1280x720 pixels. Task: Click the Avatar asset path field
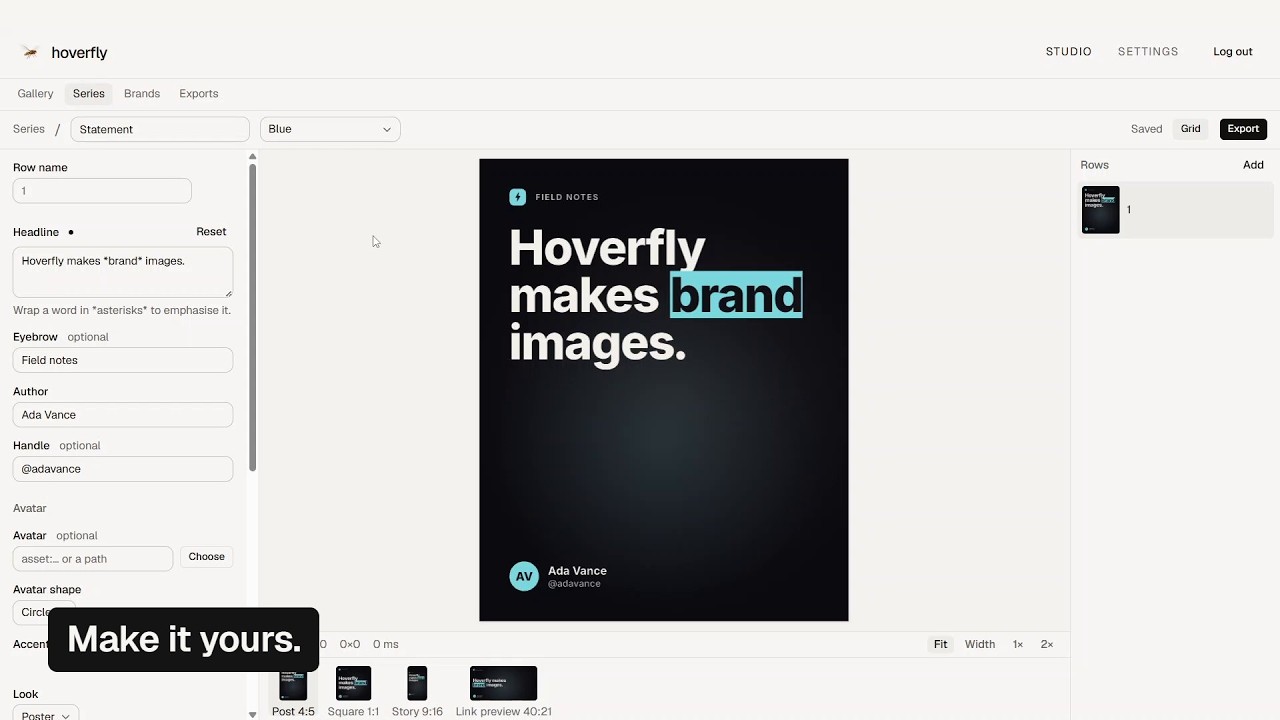click(93, 559)
